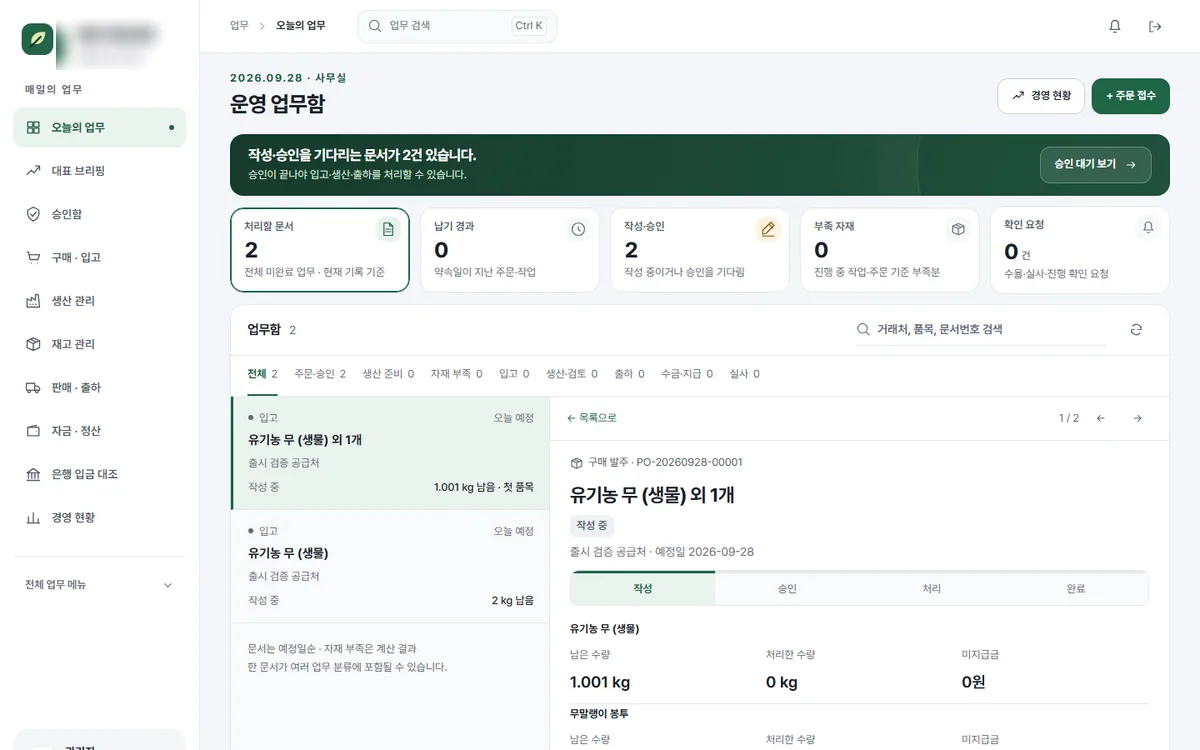The image size is (1200, 750).
Task: Click 작성·승인 summary card title
Action: (x=644, y=226)
